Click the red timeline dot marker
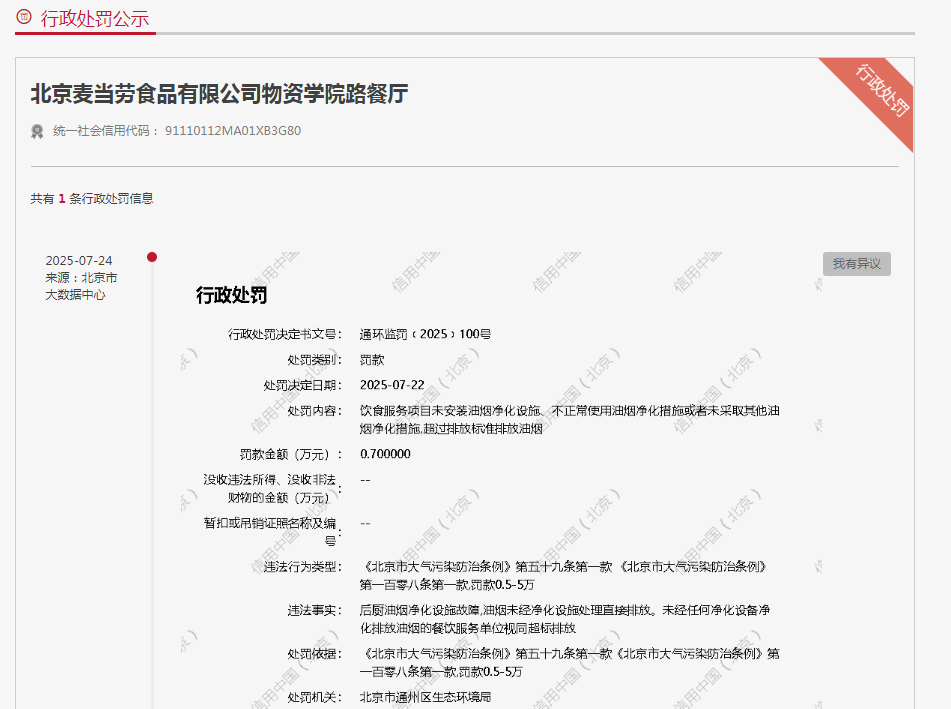 click(x=152, y=257)
